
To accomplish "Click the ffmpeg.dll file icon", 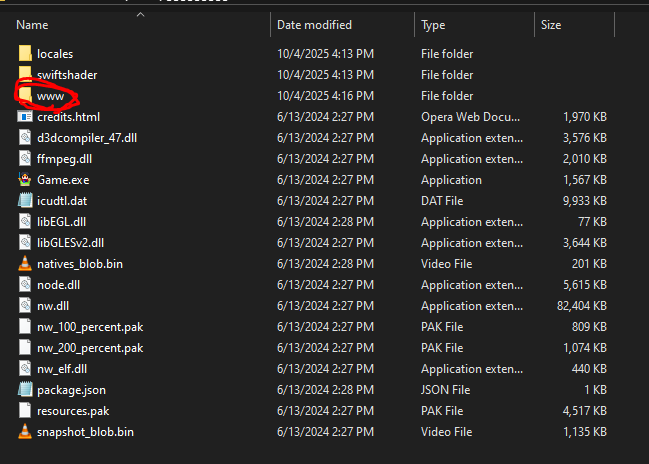I will point(25,159).
